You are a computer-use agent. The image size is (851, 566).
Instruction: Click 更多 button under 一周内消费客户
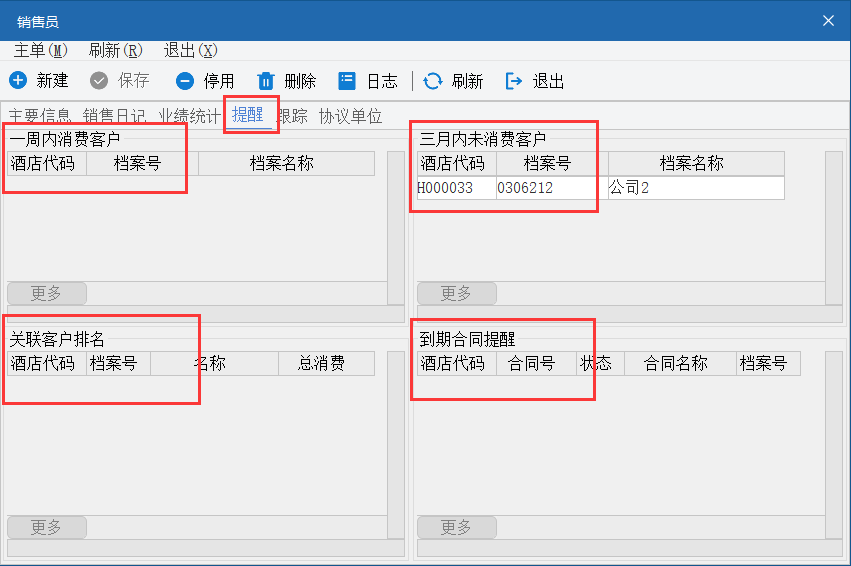(x=47, y=293)
